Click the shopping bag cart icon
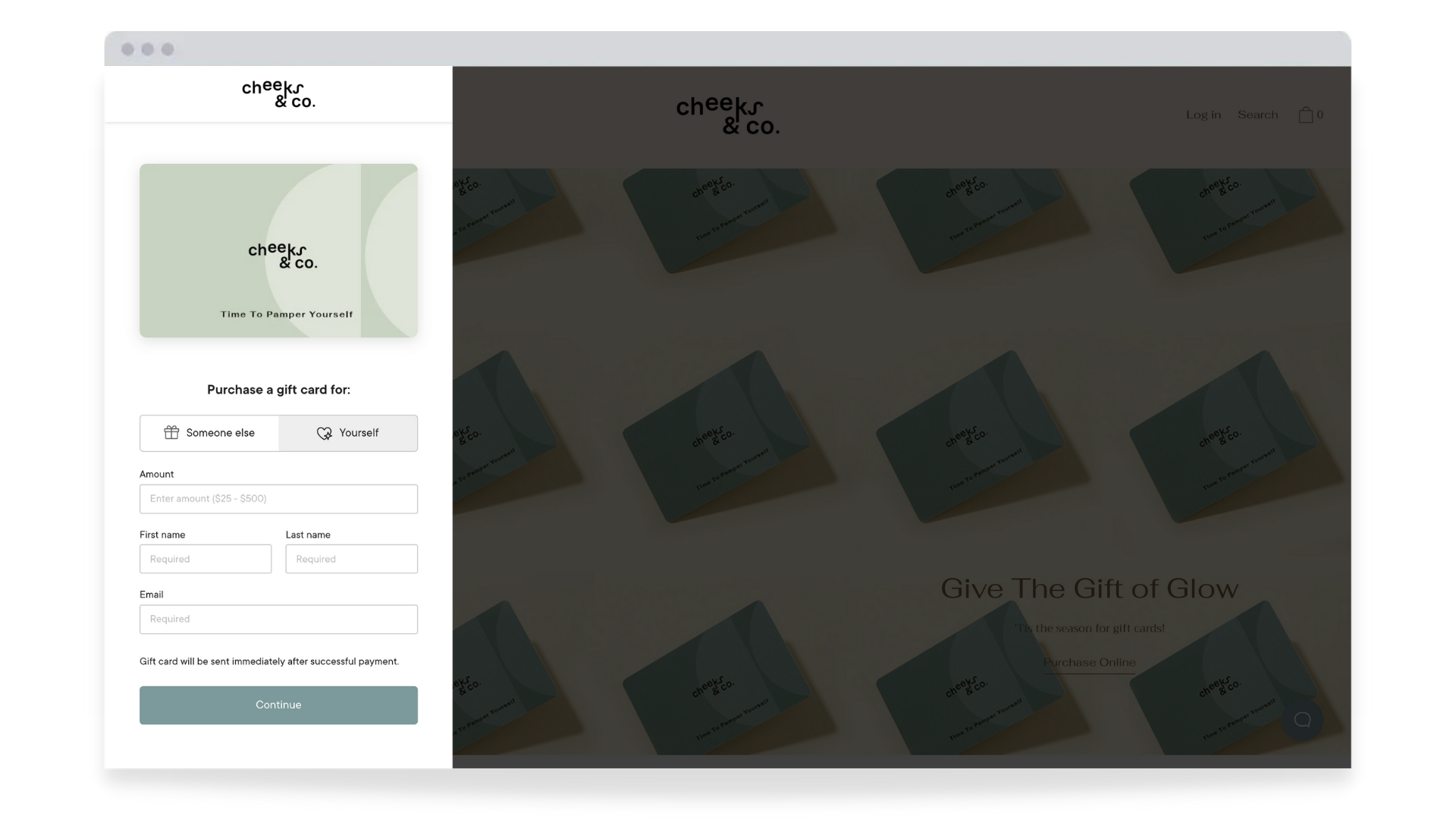1456x819 pixels. click(1305, 115)
